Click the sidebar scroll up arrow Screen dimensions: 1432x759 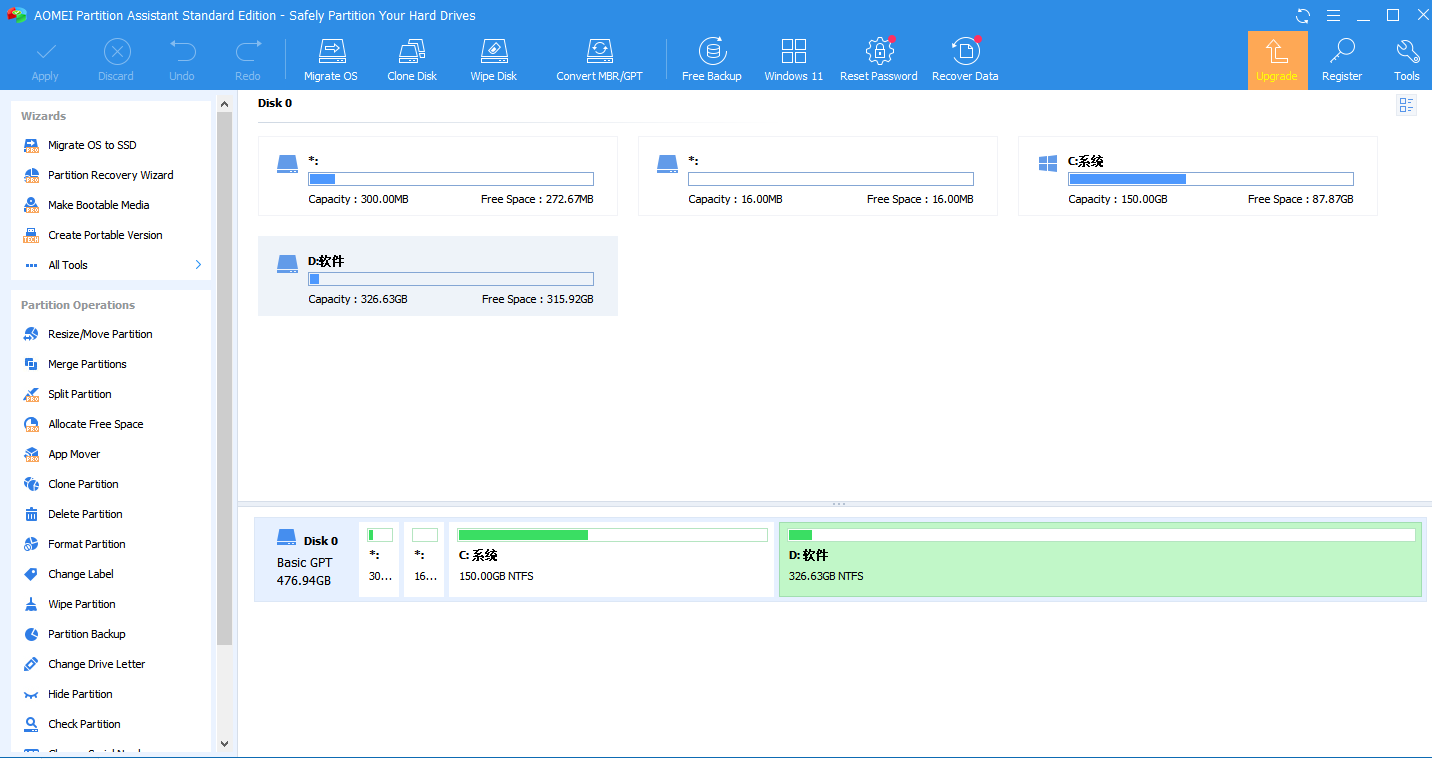[224, 102]
